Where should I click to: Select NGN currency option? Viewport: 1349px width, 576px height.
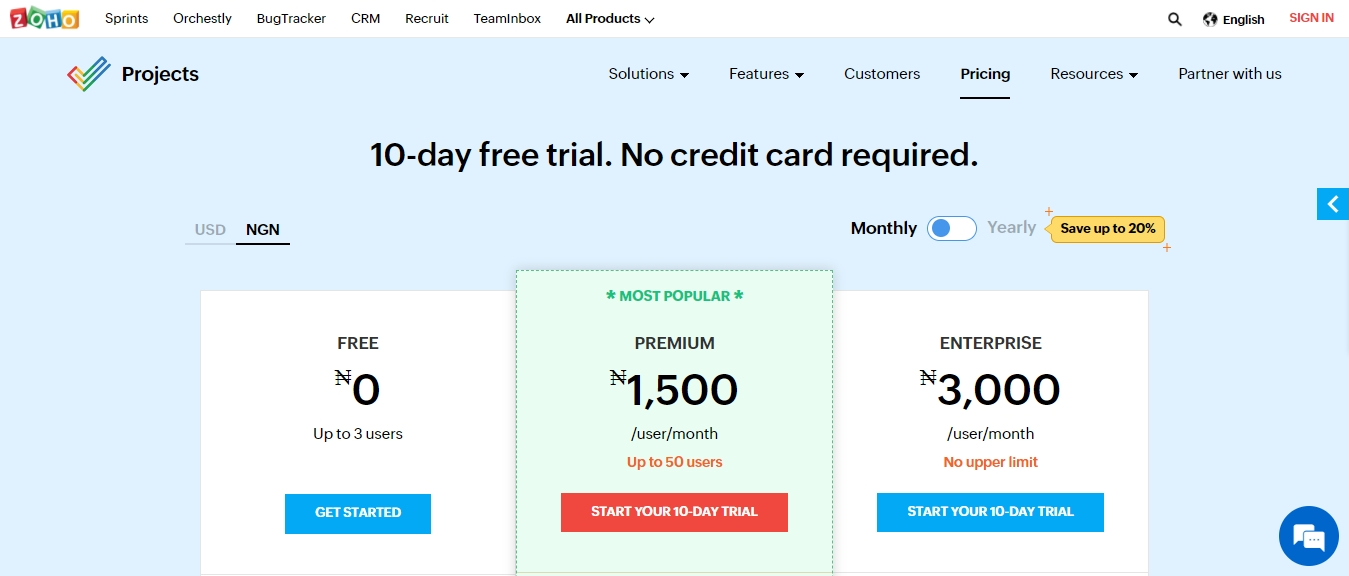[x=263, y=230]
